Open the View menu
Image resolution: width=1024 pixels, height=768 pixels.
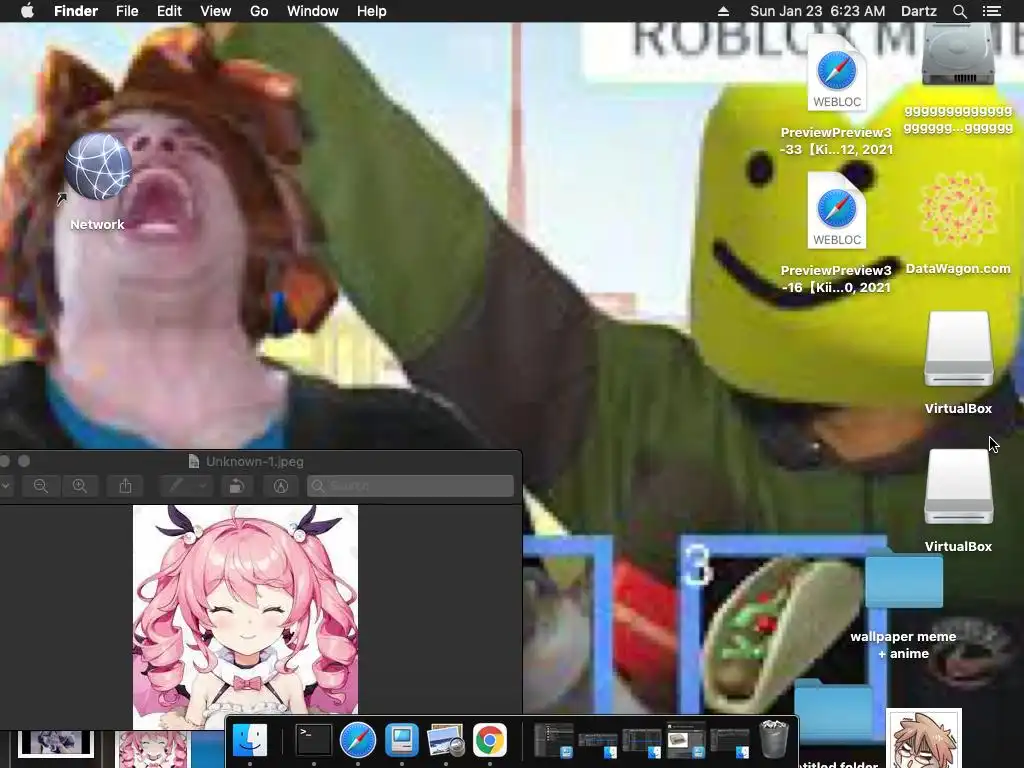(x=216, y=11)
